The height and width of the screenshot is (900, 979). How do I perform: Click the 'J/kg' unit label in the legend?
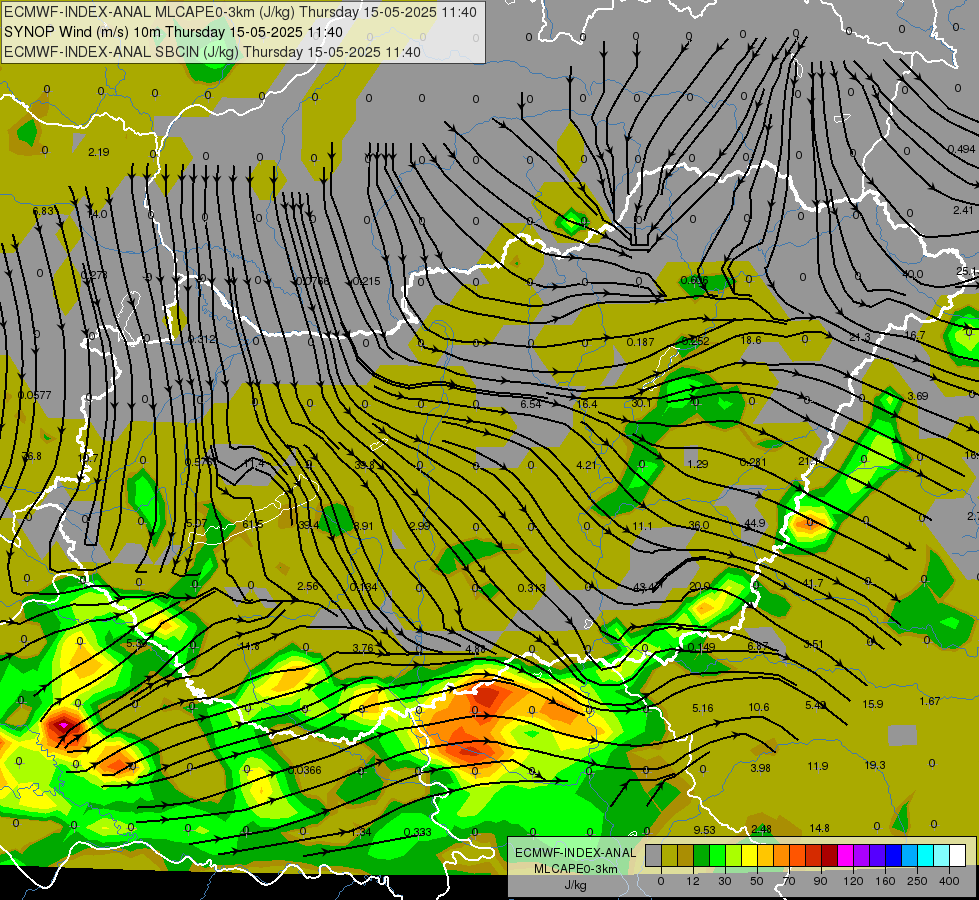(x=576, y=885)
